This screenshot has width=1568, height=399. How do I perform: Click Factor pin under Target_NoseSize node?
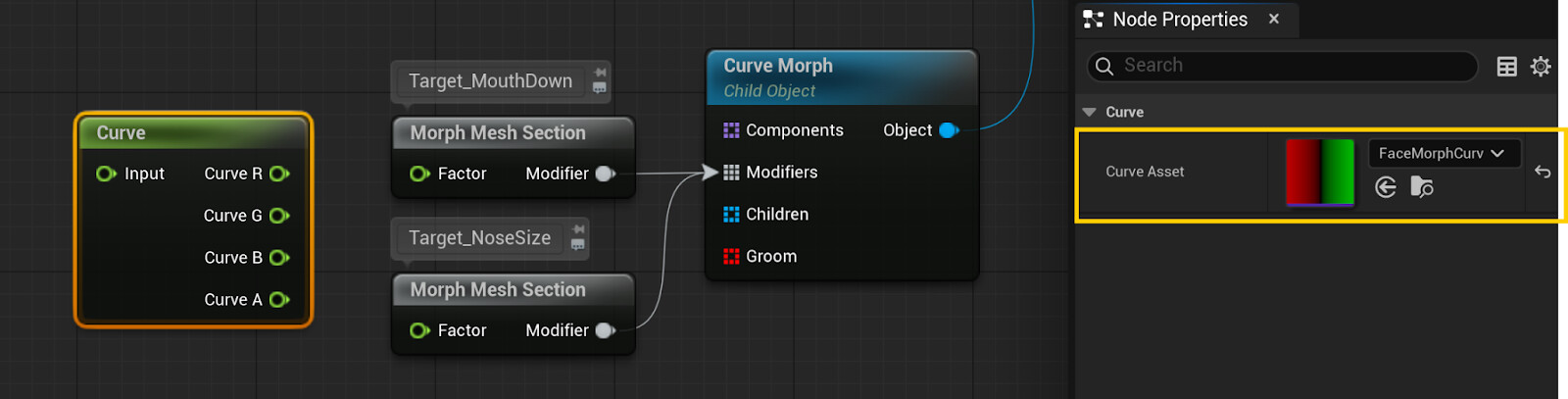(419, 330)
